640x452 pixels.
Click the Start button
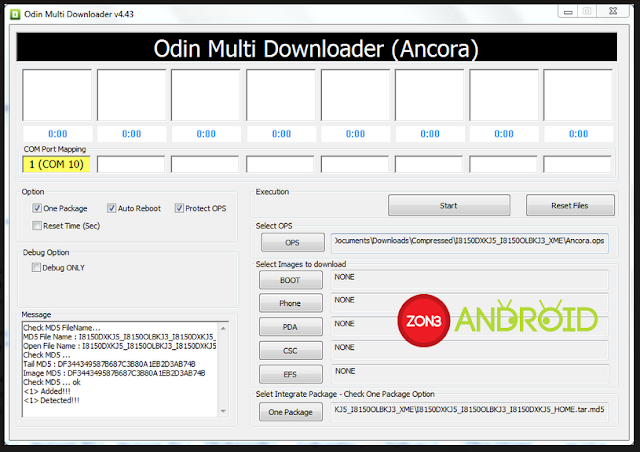(449, 205)
